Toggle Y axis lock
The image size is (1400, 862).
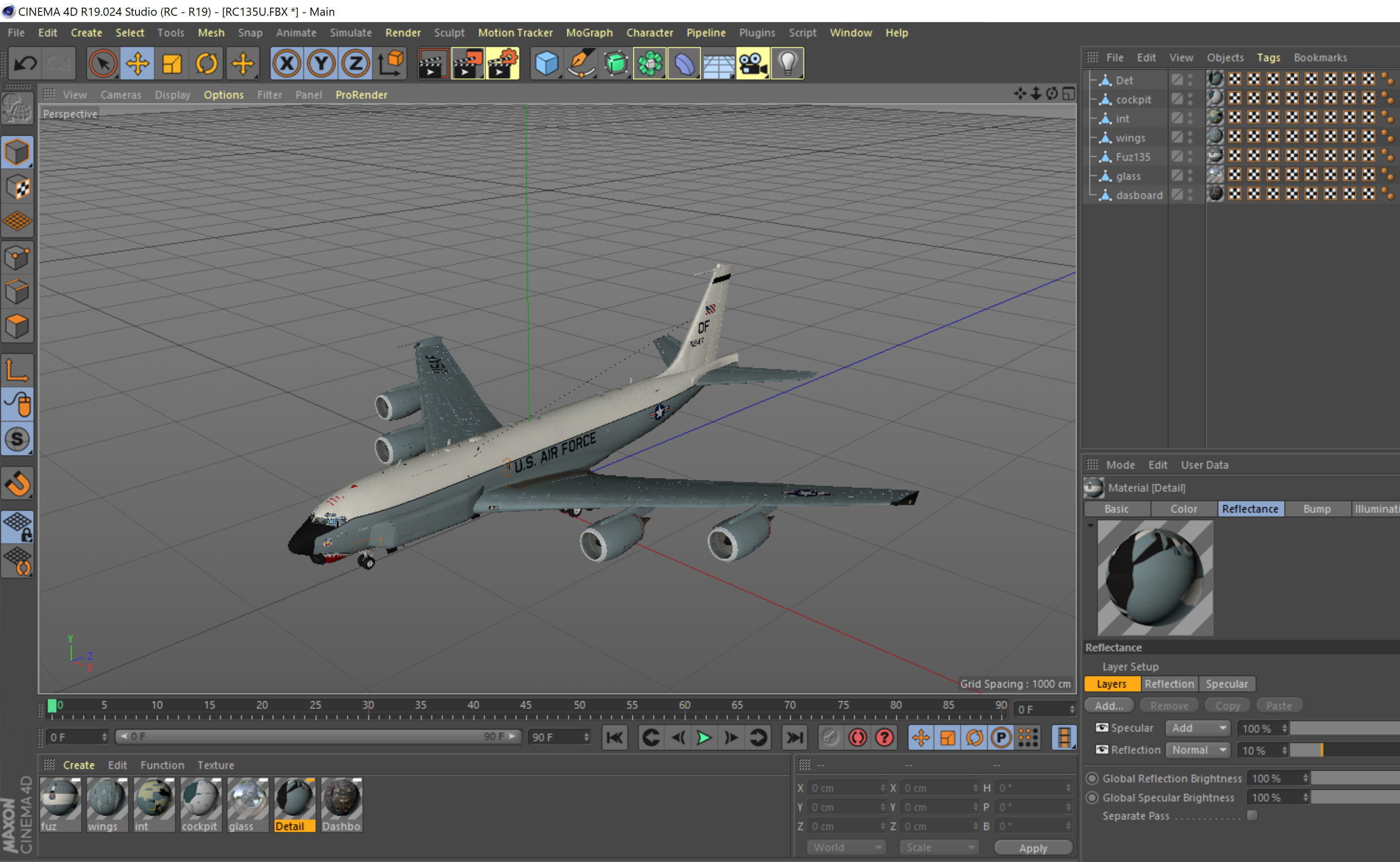click(x=321, y=63)
